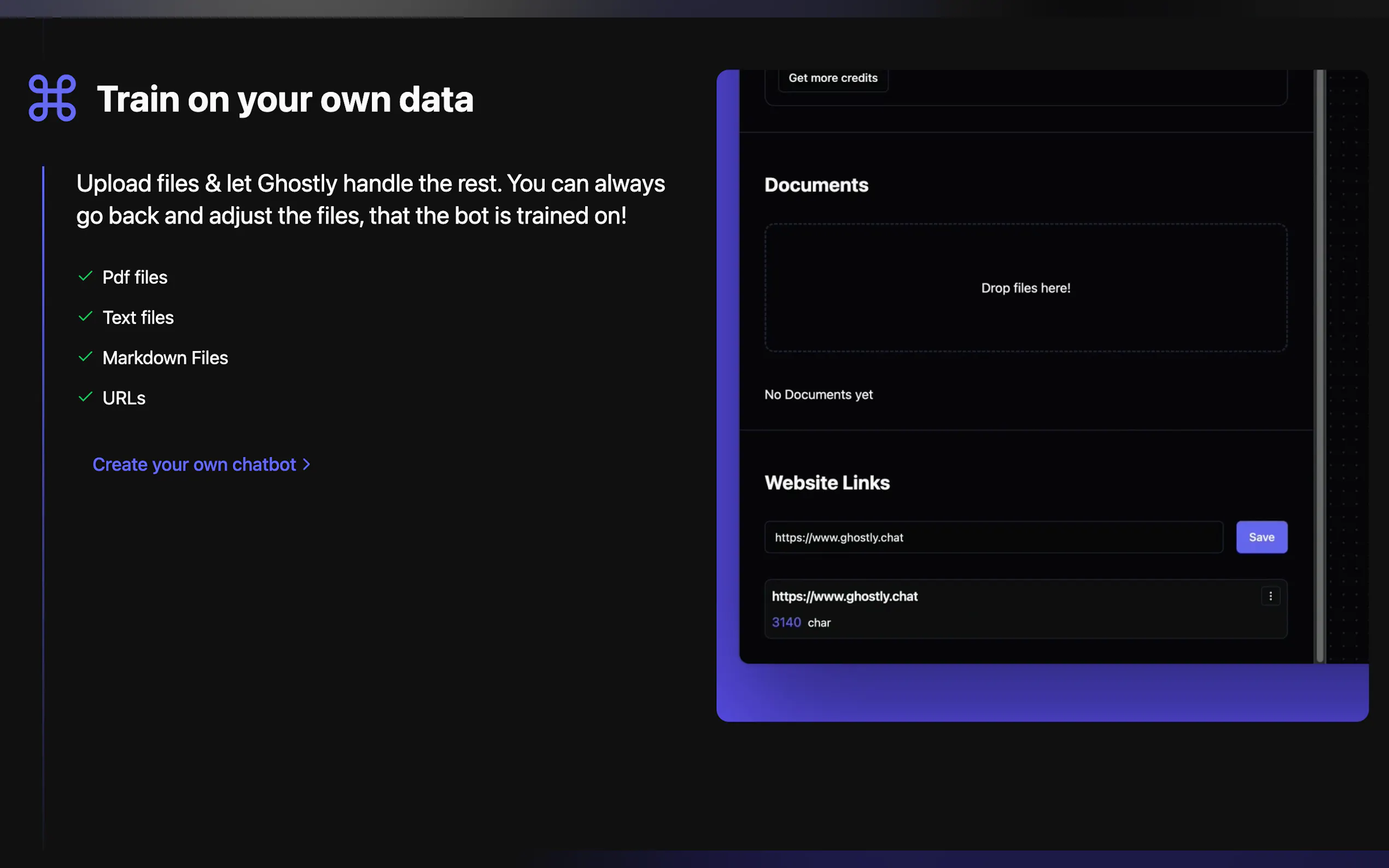
Task: Click green checkmark next to Pdf files
Action: click(85, 277)
